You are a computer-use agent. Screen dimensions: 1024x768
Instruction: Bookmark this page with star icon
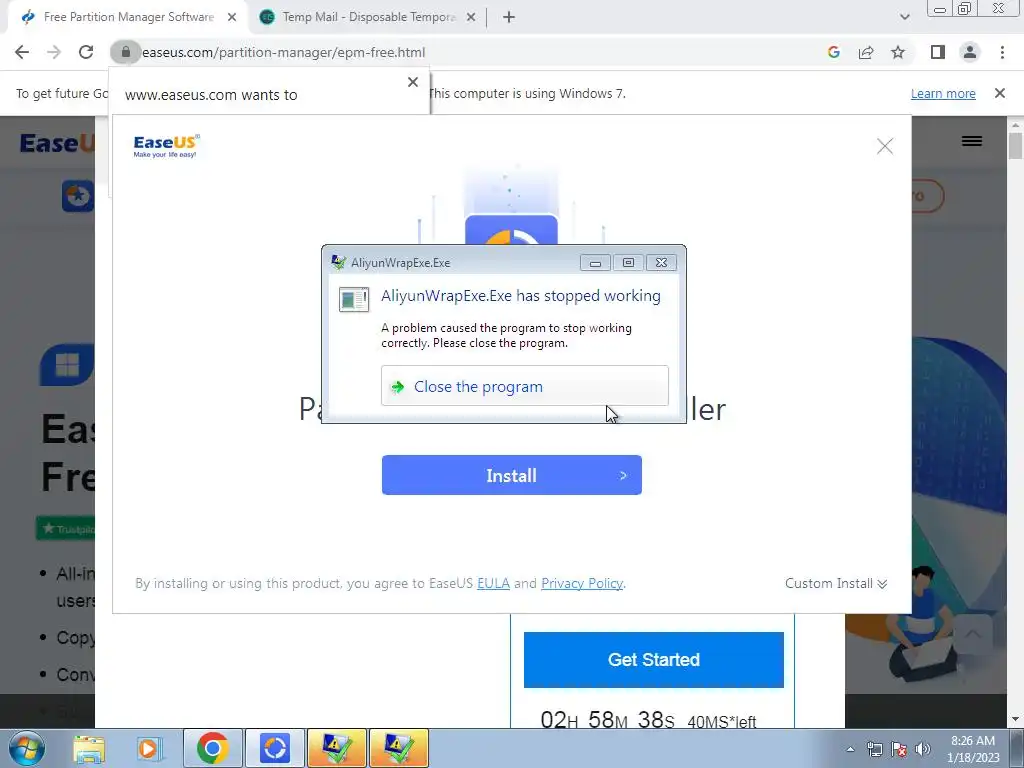[x=898, y=52]
